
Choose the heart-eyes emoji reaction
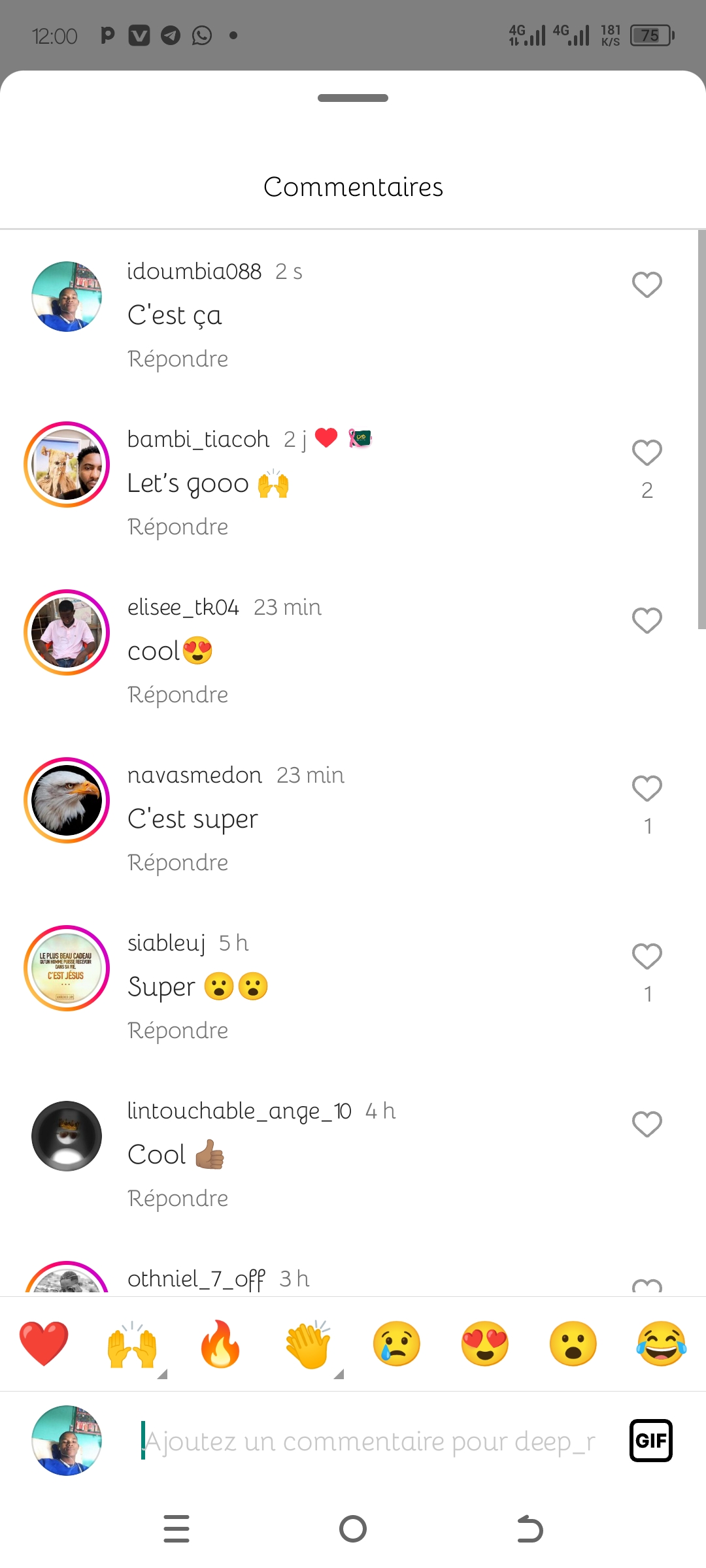coord(485,1343)
